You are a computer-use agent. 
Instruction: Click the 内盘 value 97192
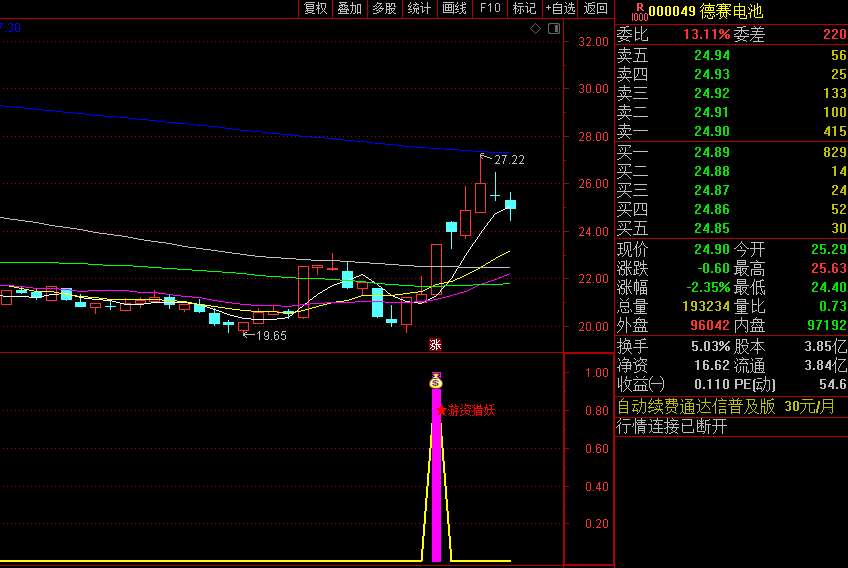pyautogui.click(x=826, y=326)
